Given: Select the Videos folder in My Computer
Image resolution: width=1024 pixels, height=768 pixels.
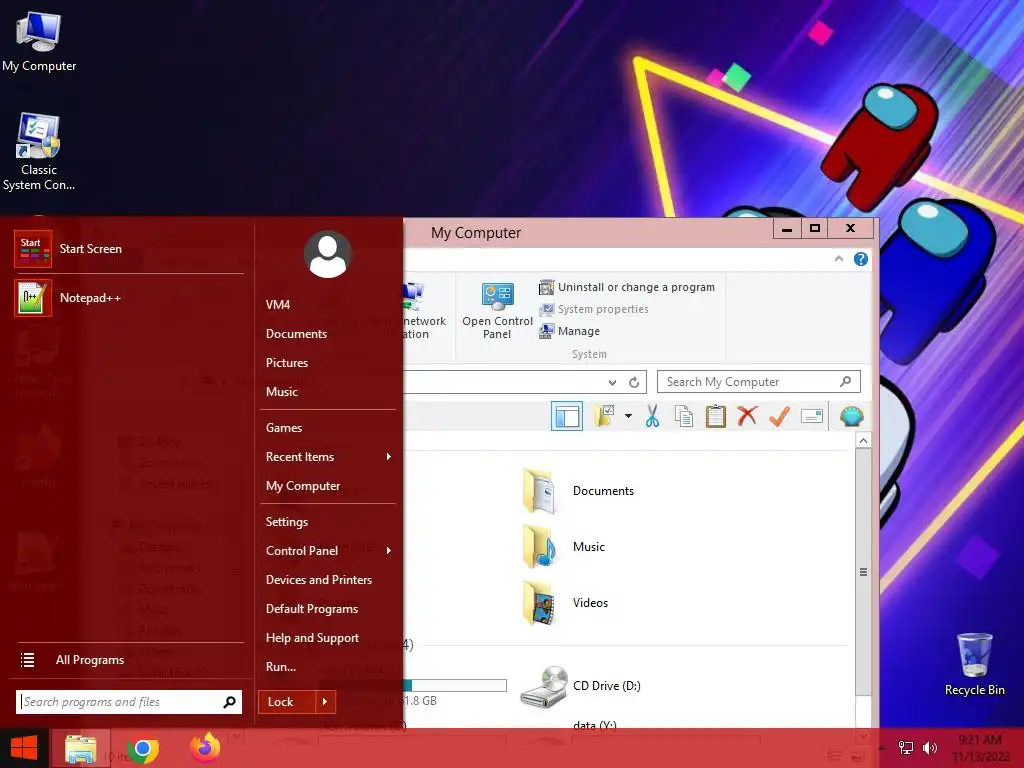Looking at the screenshot, I should click(x=565, y=603).
